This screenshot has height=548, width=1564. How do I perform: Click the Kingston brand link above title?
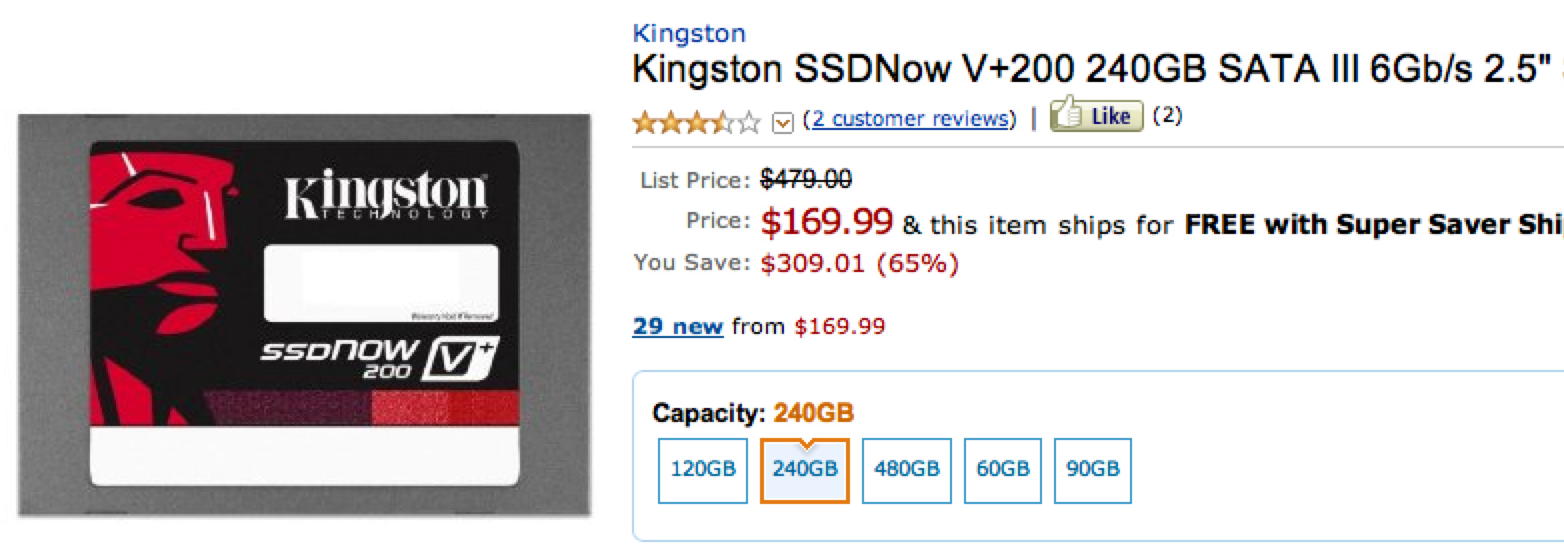pyautogui.click(x=688, y=33)
